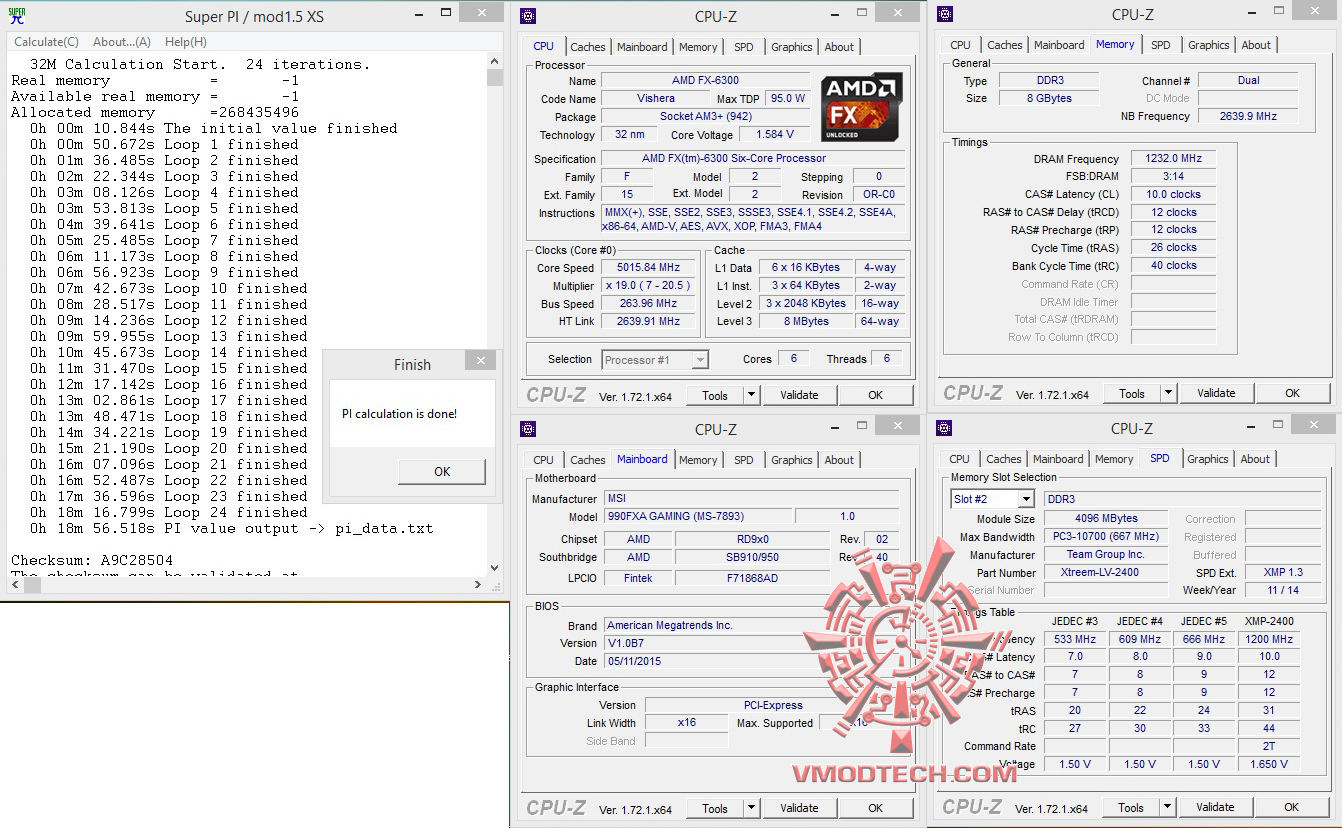
Task: Click OK in the Memory Slot Selection window
Action: 1292,807
